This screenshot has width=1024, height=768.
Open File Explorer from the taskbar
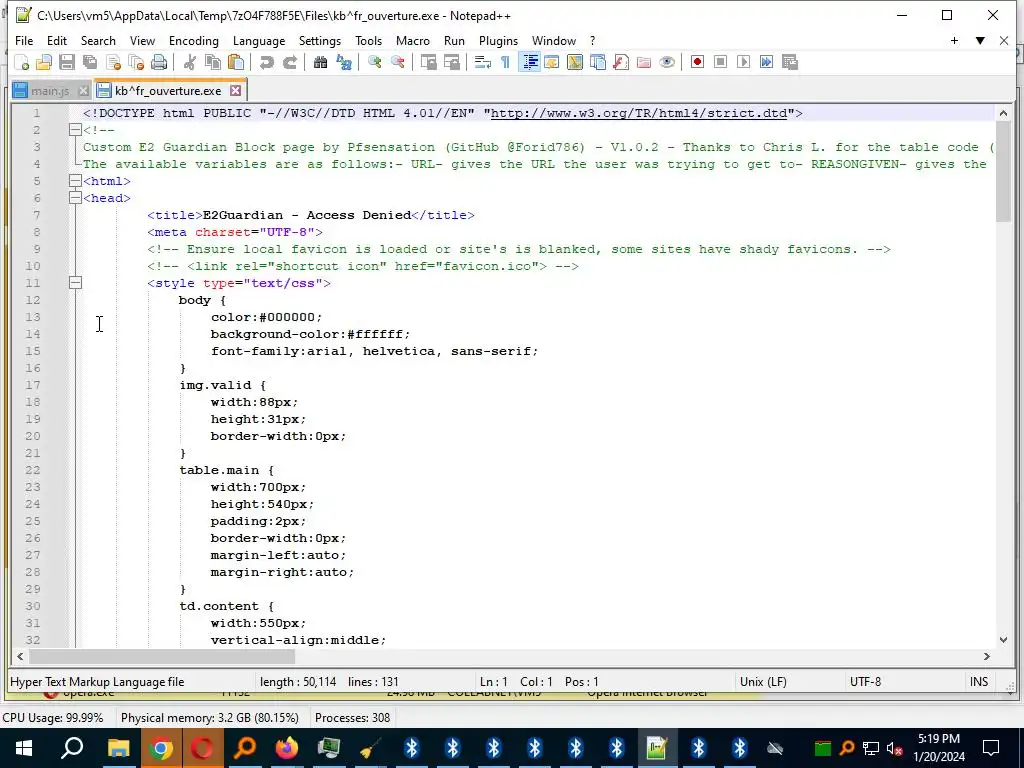pos(118,748)
